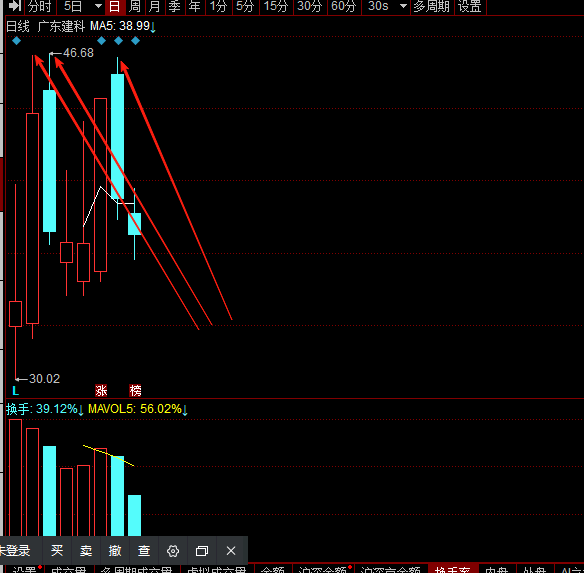Switch to weekly 周 period
Image resolution: width=584 pixels, height=573 pixels.
(134, 6)
